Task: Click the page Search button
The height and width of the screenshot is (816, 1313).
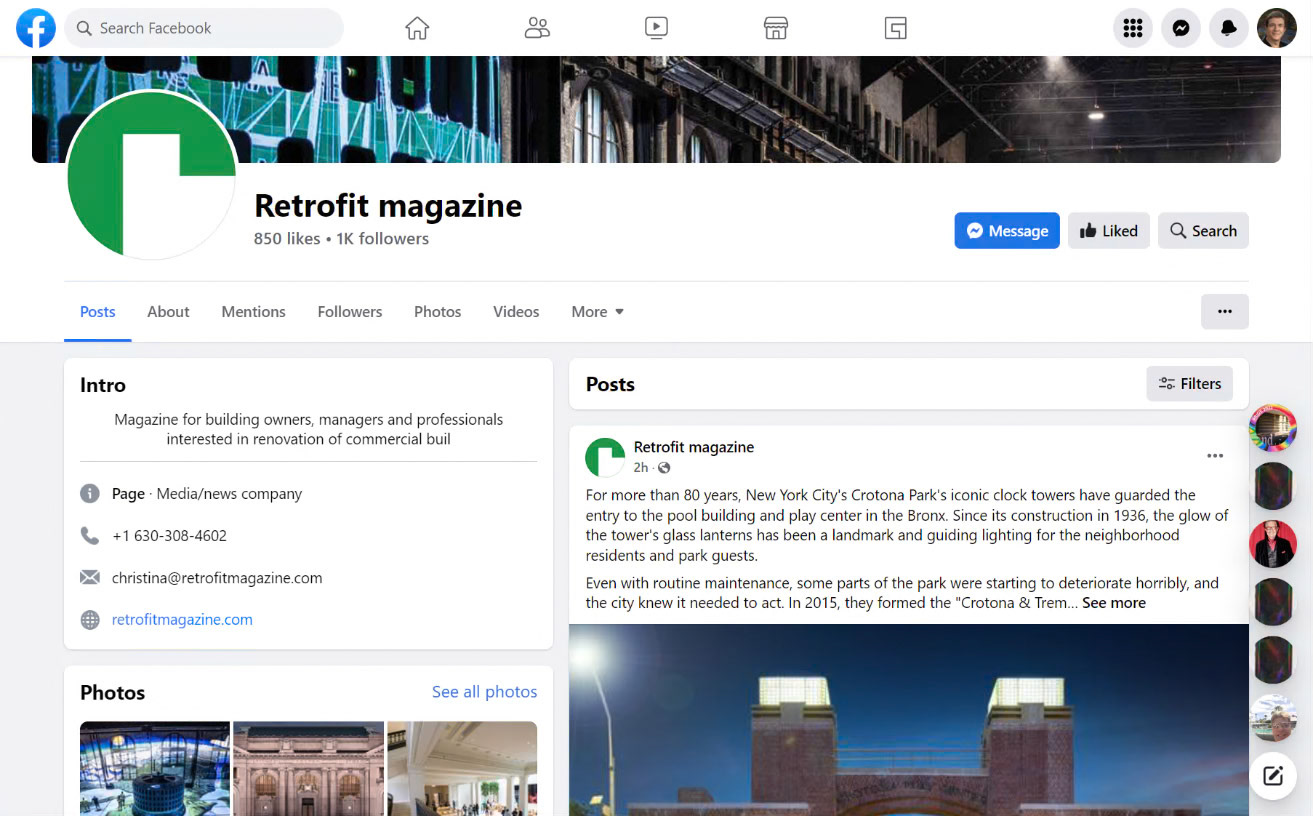Action: pos(1203,231)
